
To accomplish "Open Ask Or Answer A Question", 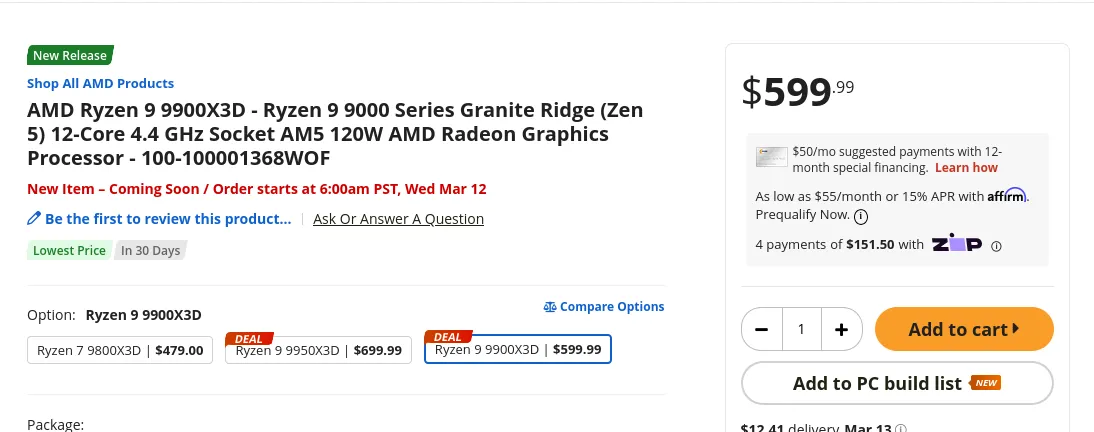I will (x=398, y=218).
